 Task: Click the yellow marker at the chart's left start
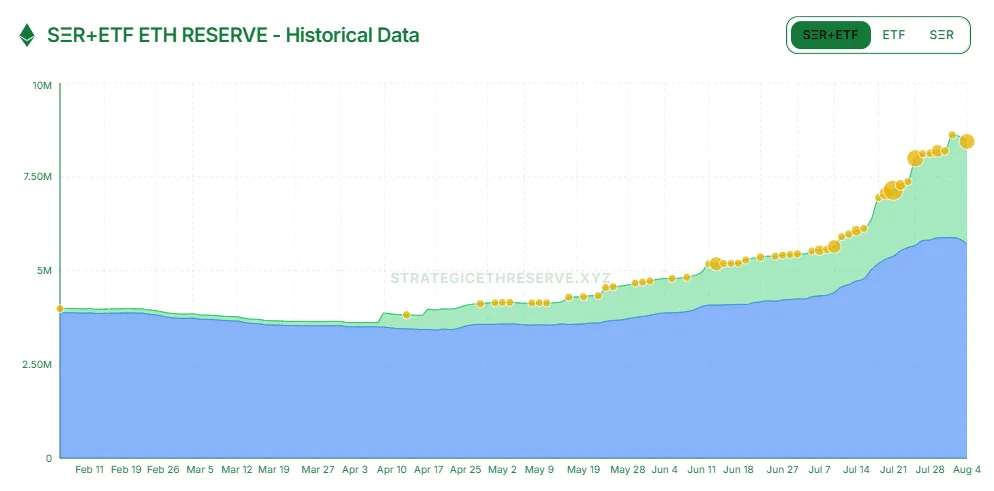point(60,309)
